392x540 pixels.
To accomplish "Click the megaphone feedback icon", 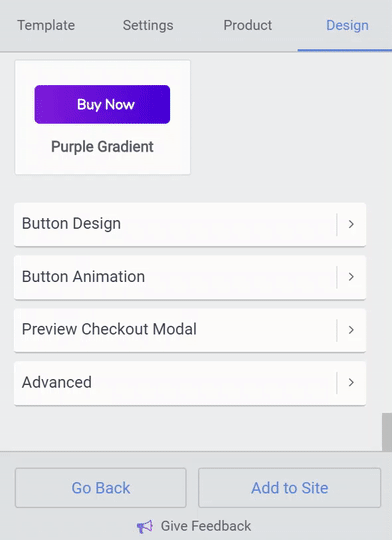I will click(x=145, y=526).
